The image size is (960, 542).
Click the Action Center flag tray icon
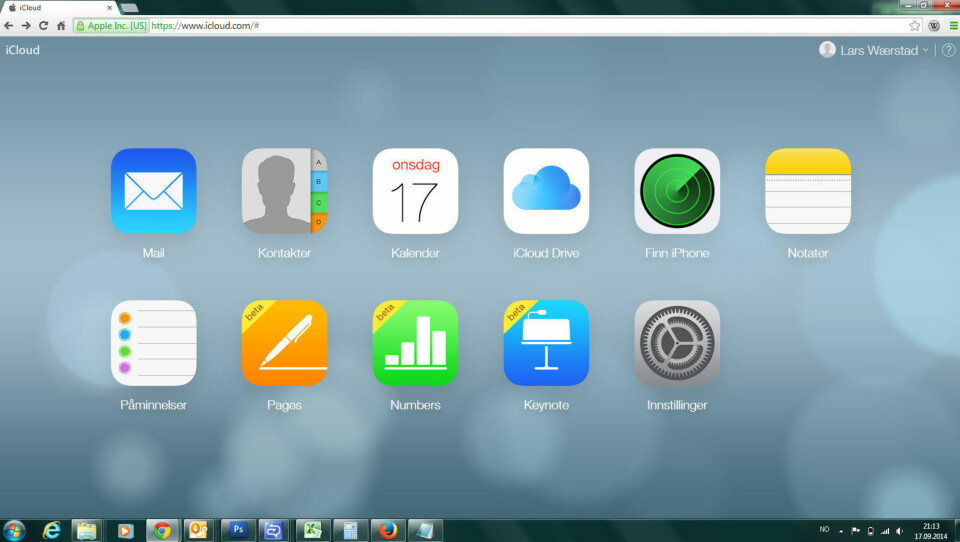[x=855, y=531]
